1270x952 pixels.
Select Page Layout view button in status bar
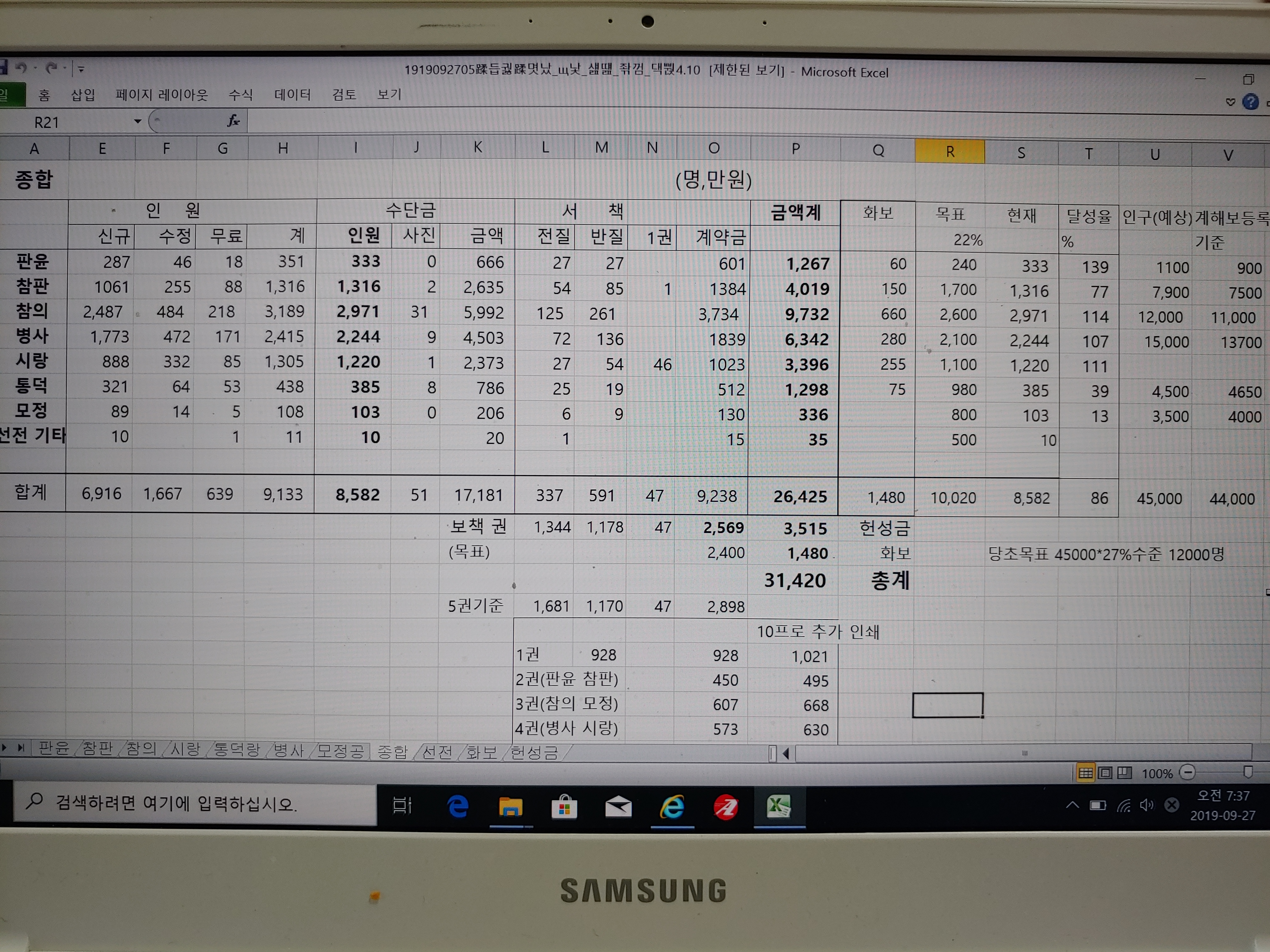coord(1105,773)
